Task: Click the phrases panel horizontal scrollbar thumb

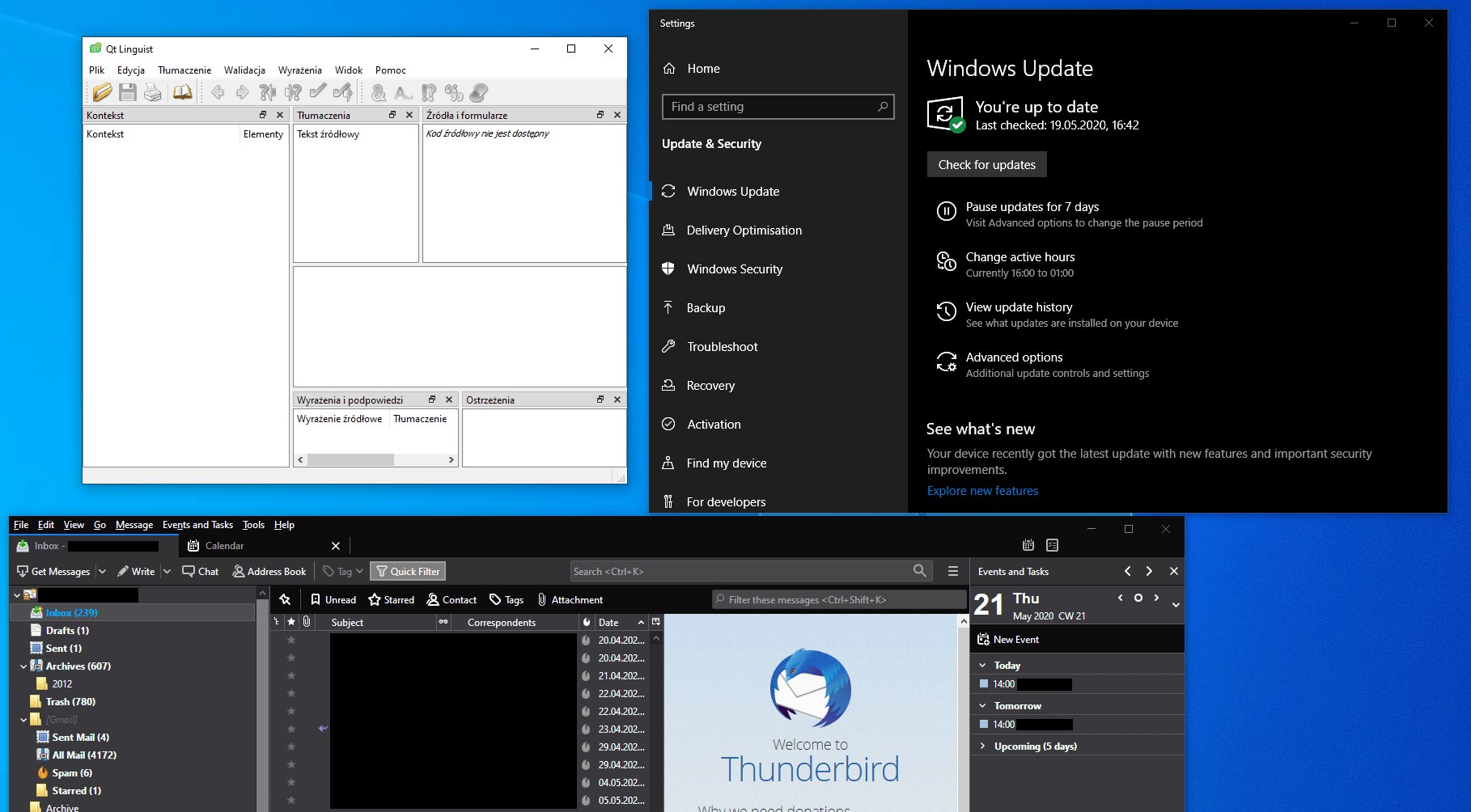Action: tap(350, 459)
